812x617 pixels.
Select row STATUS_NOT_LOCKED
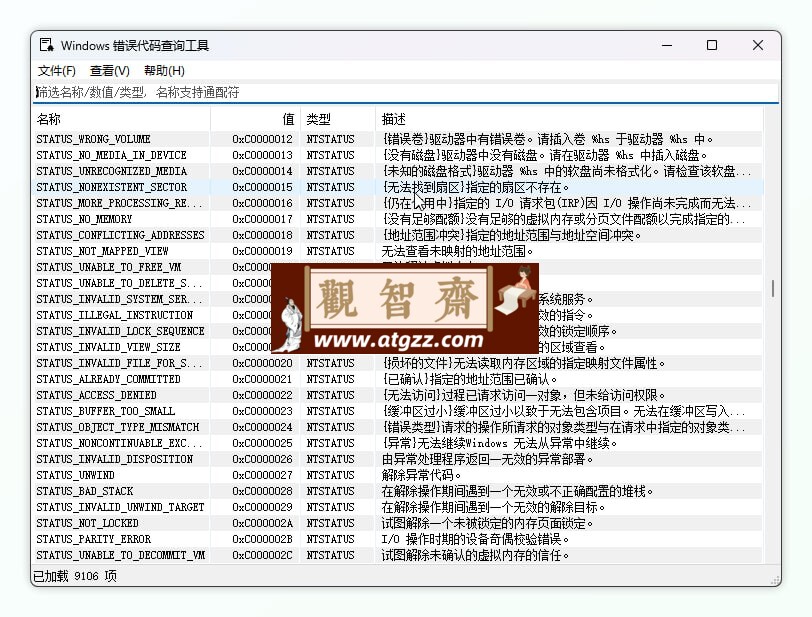click(x=398, y=524)
